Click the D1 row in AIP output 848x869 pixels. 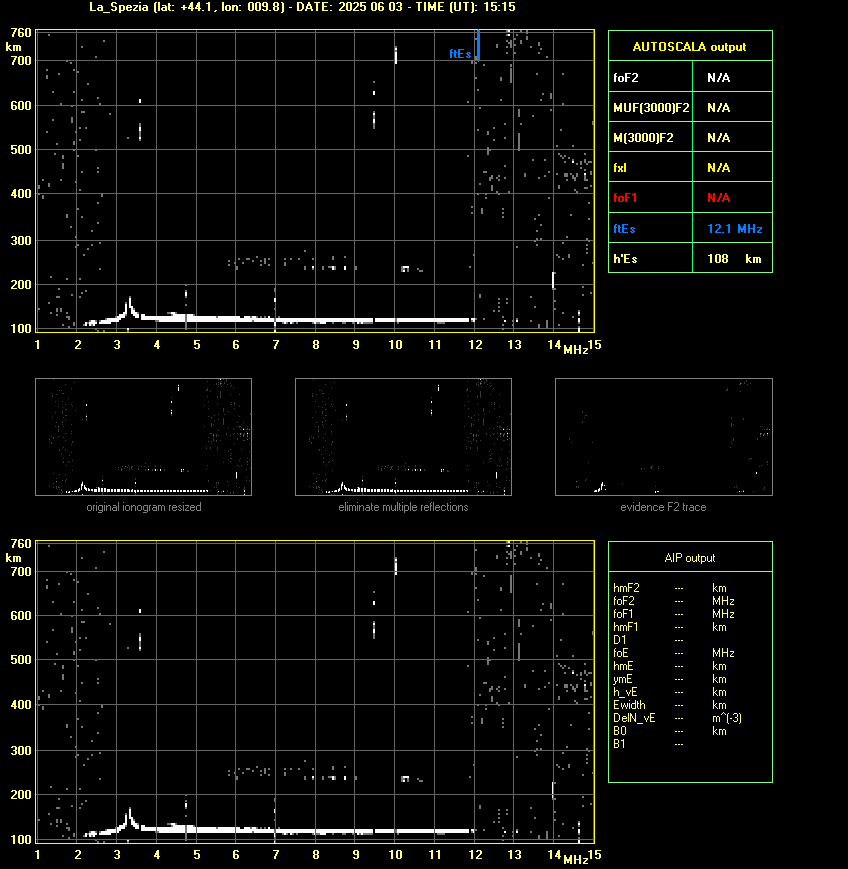[648, 640]
